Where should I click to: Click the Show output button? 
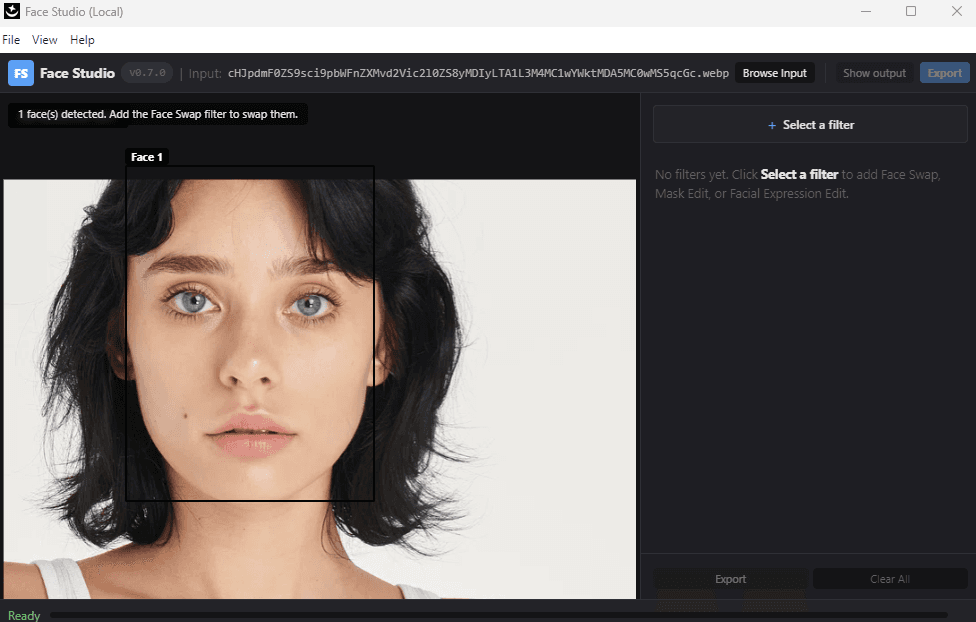tap(874, 73)
